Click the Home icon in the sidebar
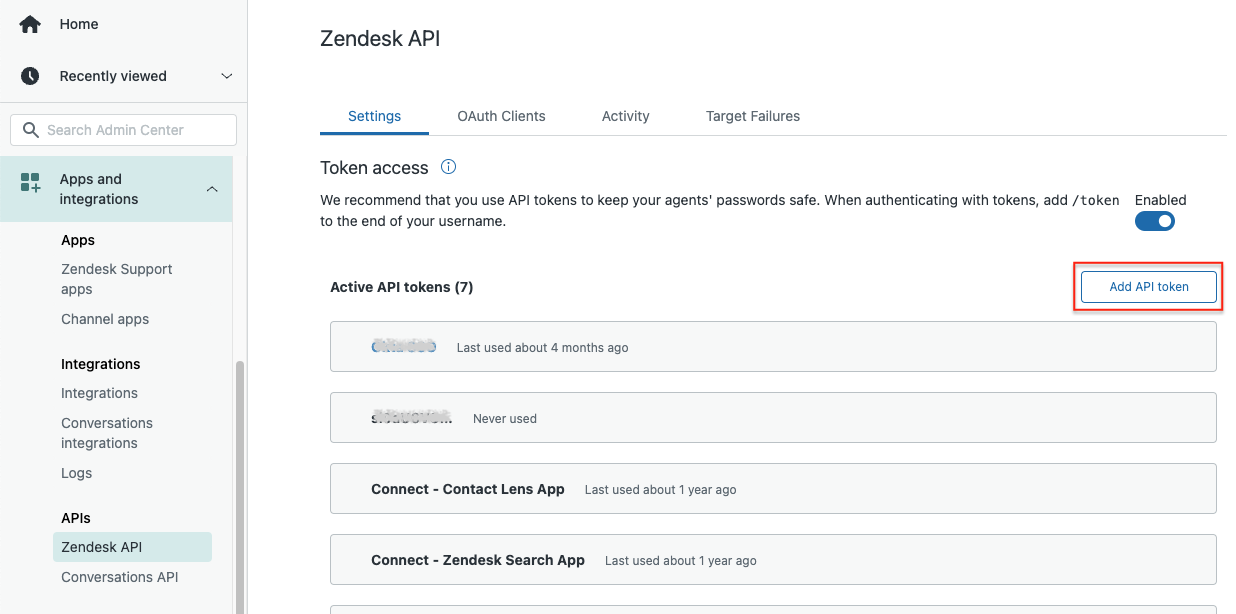Viewport: 1236px width, 614px height. [x=30, y=23]
